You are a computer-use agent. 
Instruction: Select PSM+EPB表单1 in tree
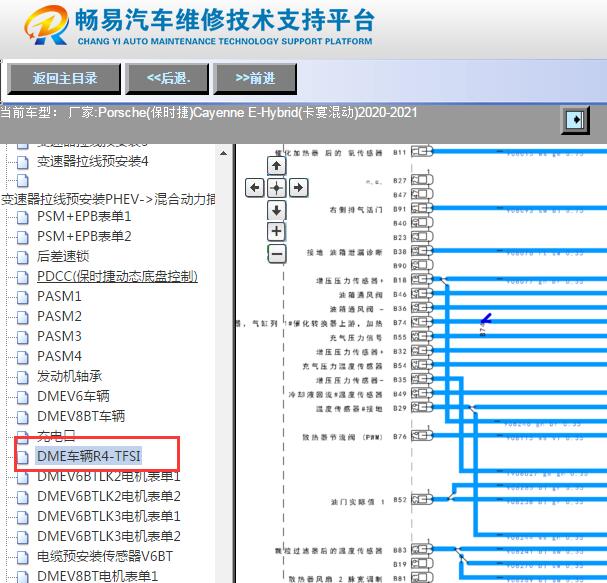click(x=84, y=216)
